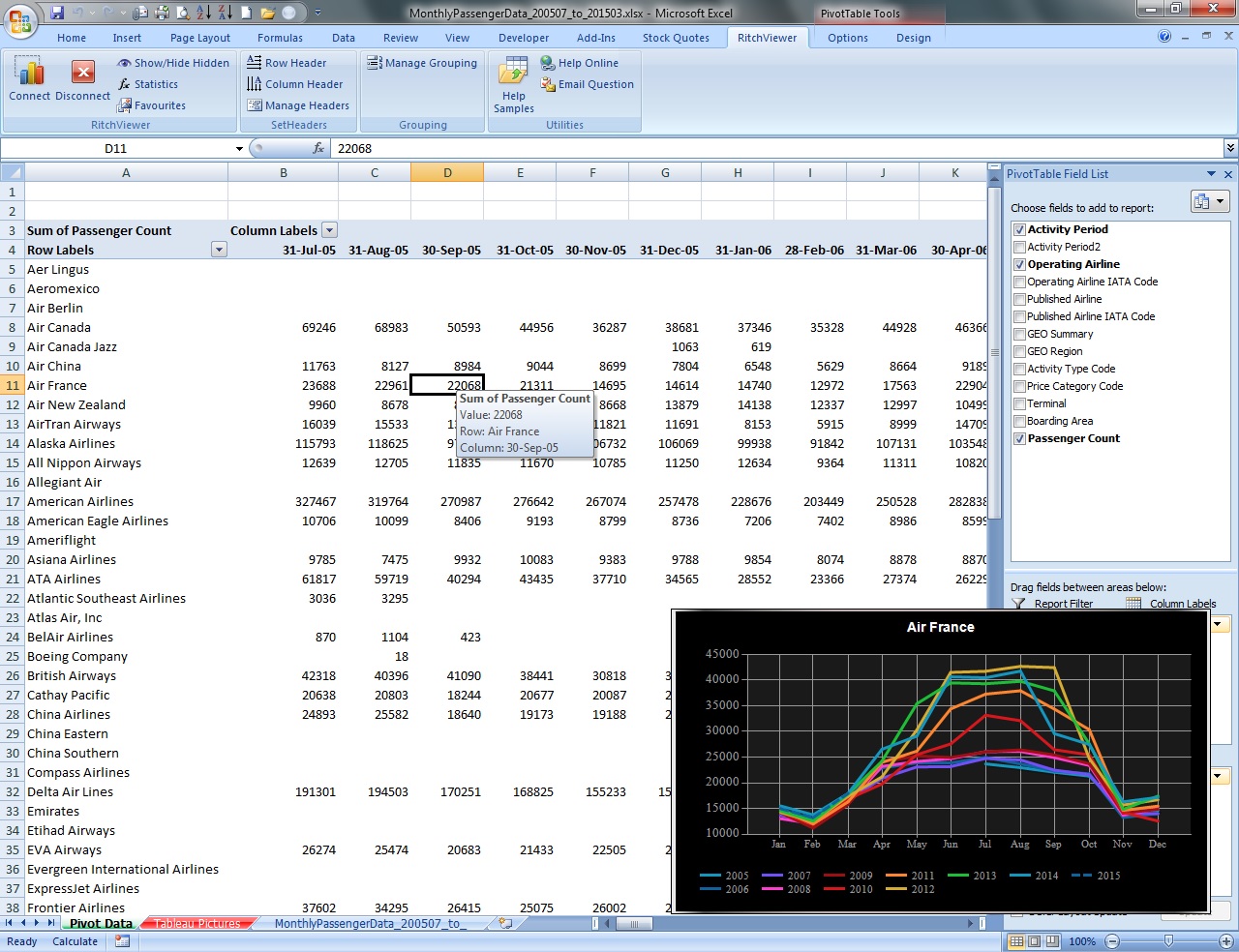The height and width of the screenshot is (952, 1239).
Task: Switch to Page Break Preview in status bar
Action: (1052, 941)
